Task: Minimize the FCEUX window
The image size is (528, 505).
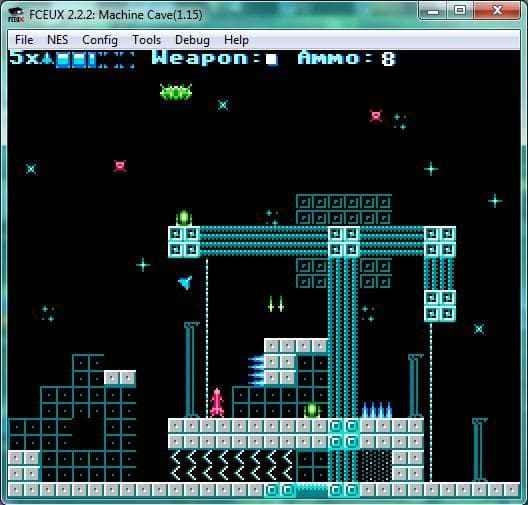Action: [433, 11]
